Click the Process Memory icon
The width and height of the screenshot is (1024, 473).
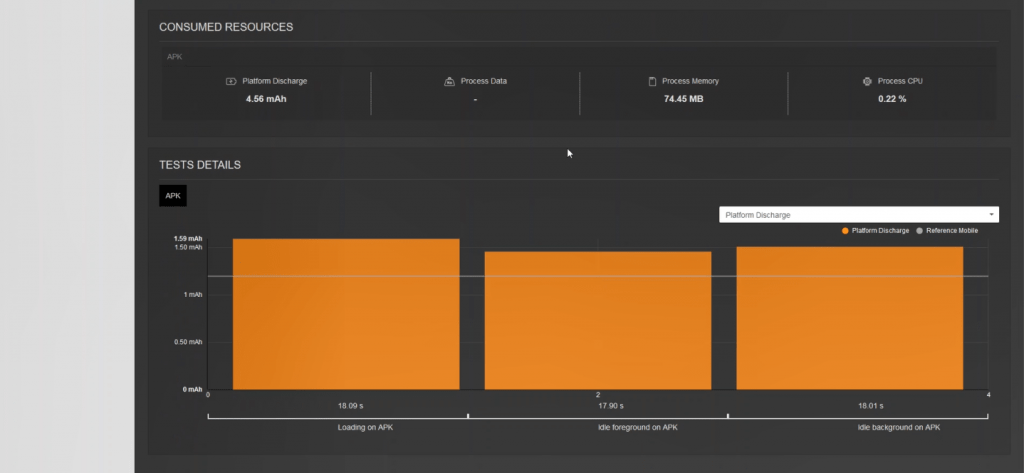[652, 81]
